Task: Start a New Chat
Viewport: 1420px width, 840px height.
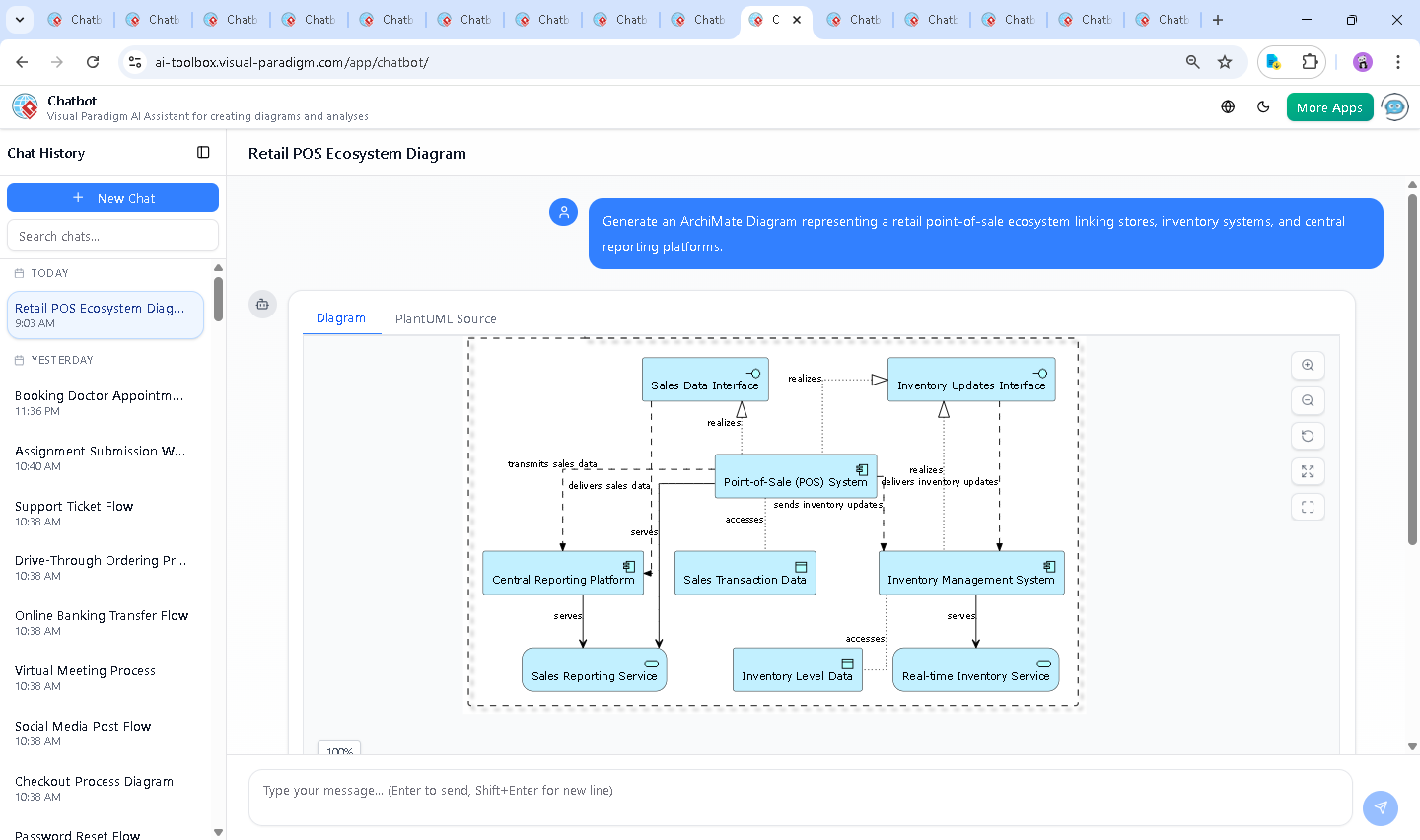Action: (x=112, y=197)
